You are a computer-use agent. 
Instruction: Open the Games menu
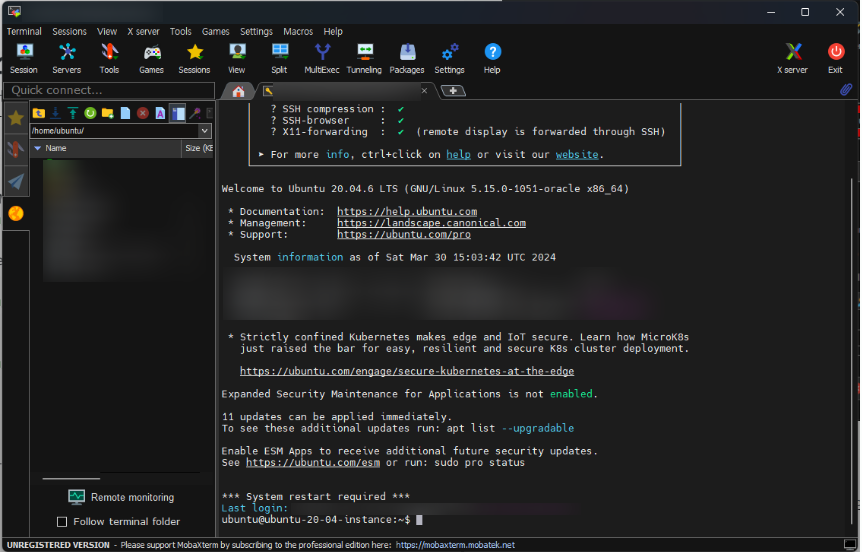click(x=216, y=31)
